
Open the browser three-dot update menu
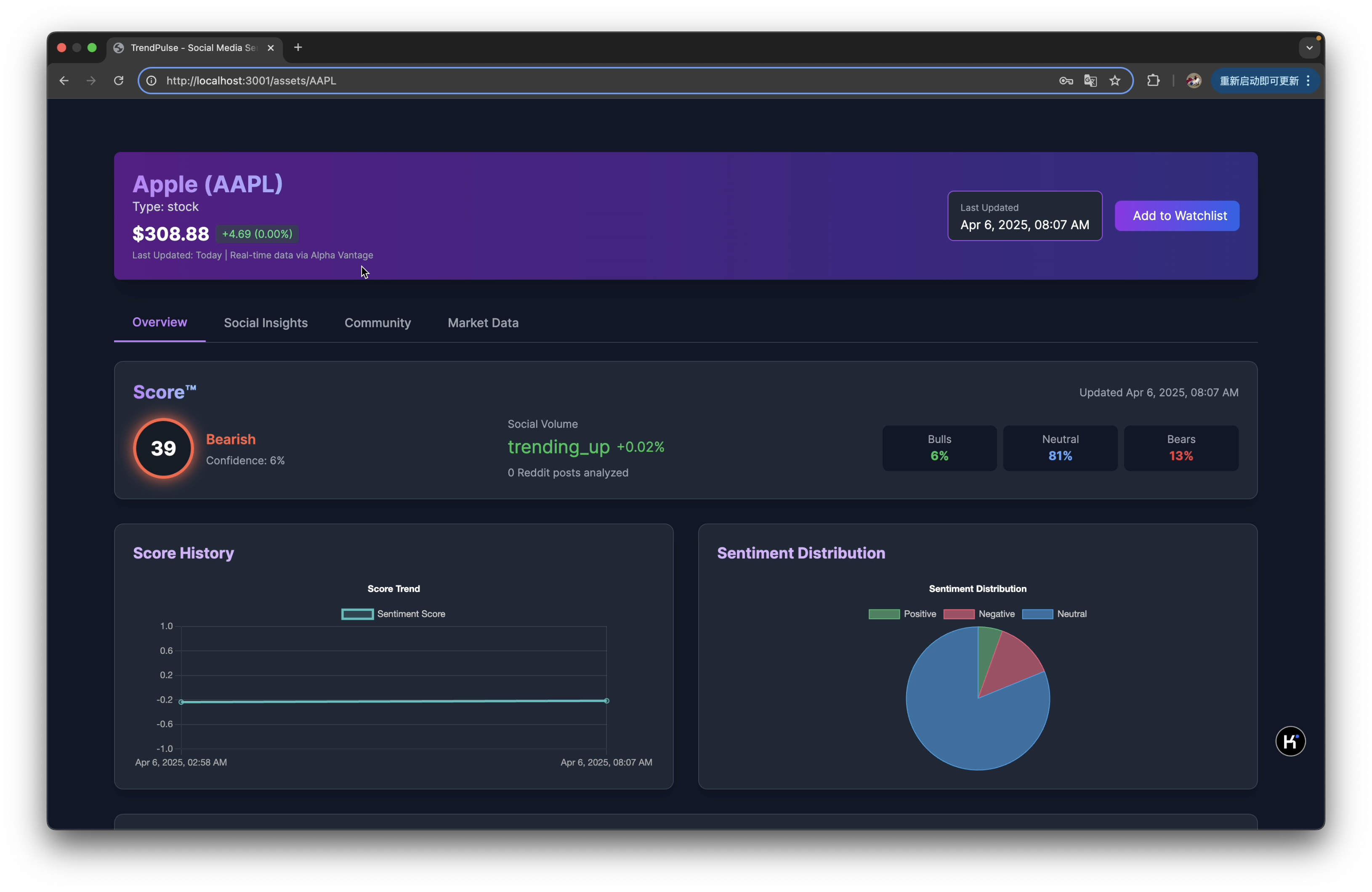tap(1308, 81)
